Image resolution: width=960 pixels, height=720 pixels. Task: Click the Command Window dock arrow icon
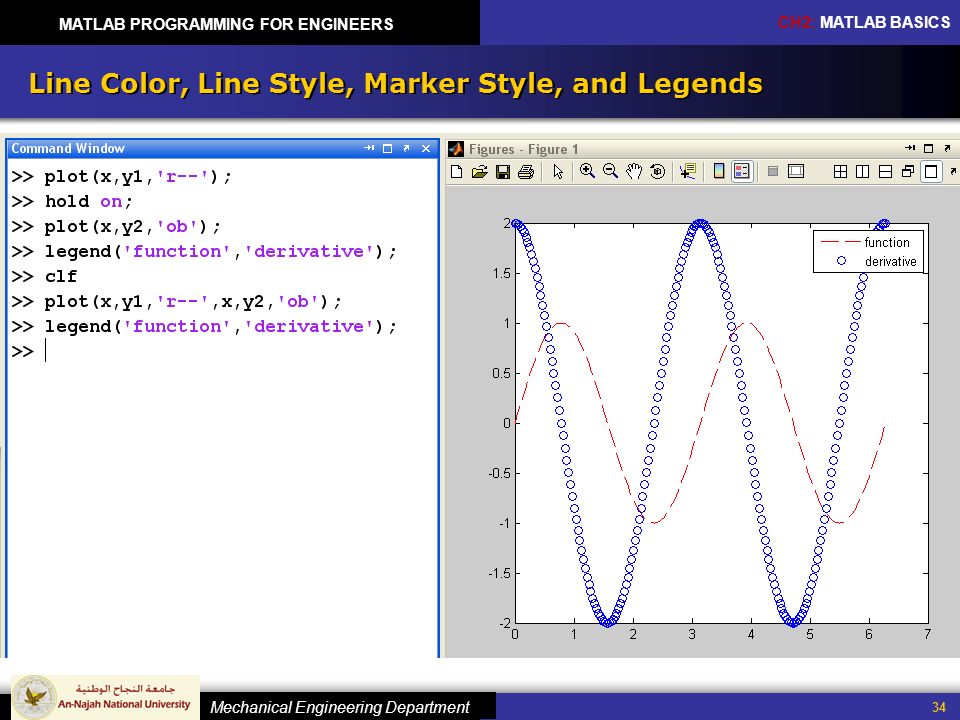(369, 148)
